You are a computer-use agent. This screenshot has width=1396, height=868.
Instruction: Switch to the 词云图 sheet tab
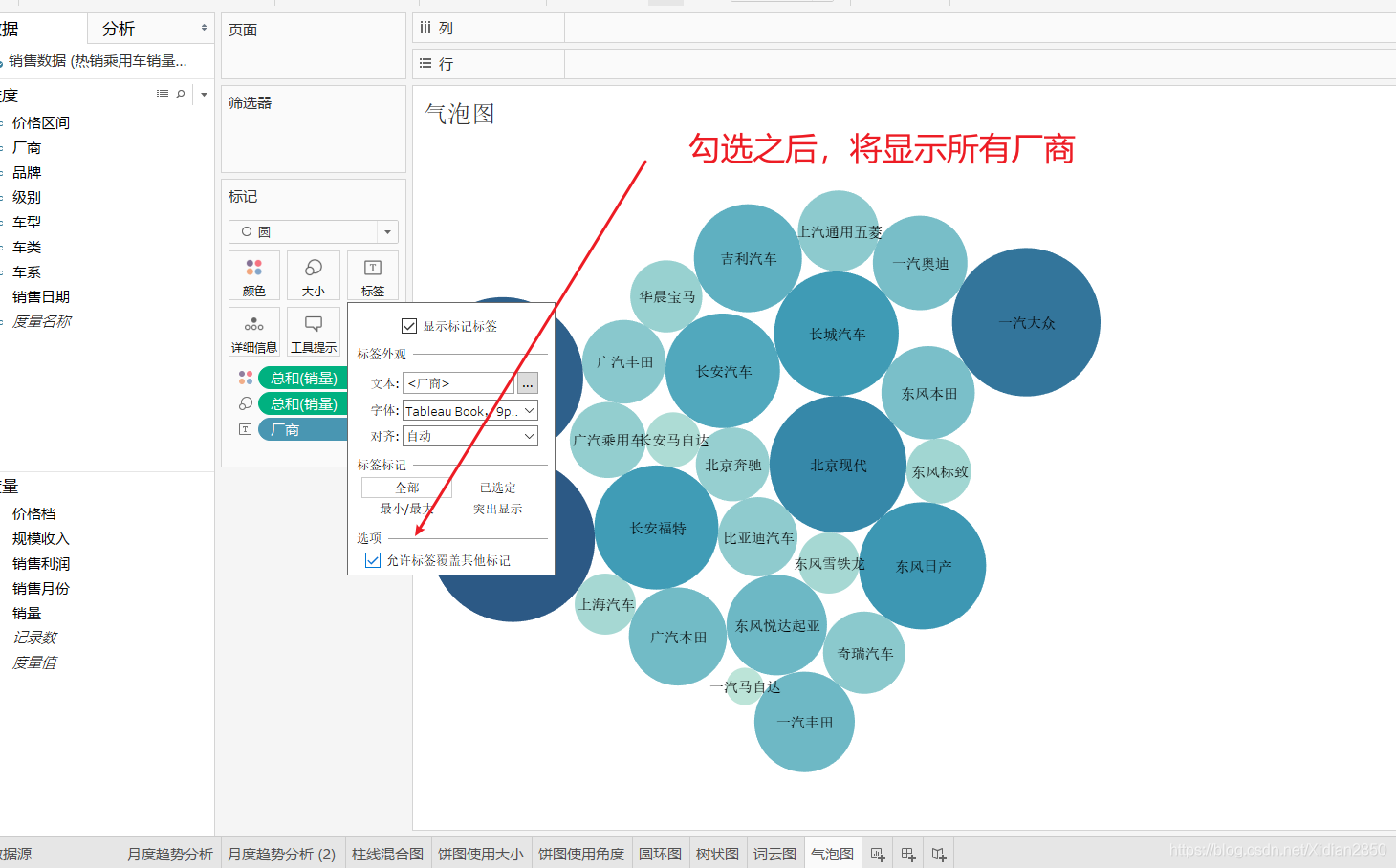point(775,854)
